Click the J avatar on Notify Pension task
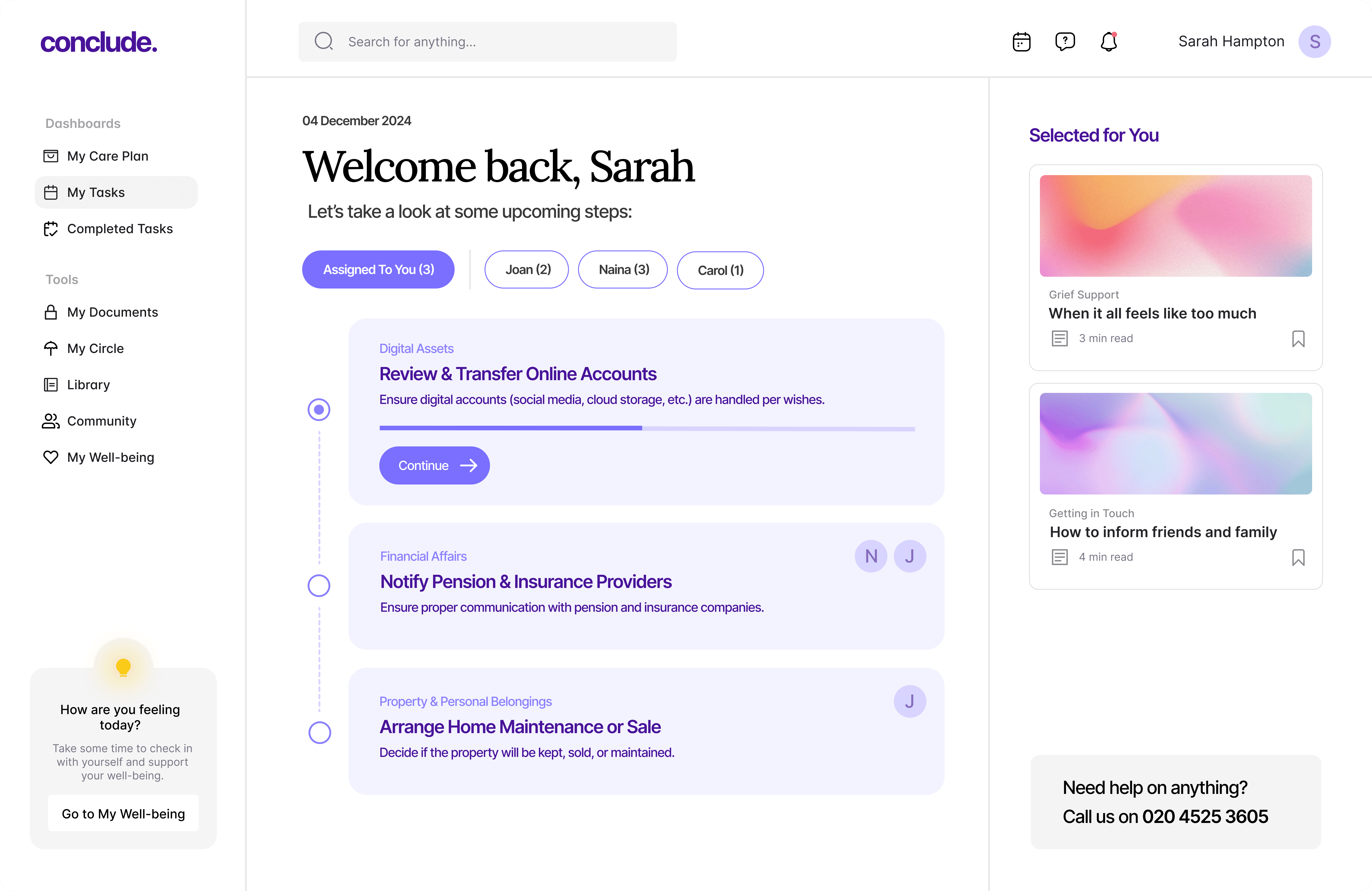1372x891 pixels. [x=910, y=556]
